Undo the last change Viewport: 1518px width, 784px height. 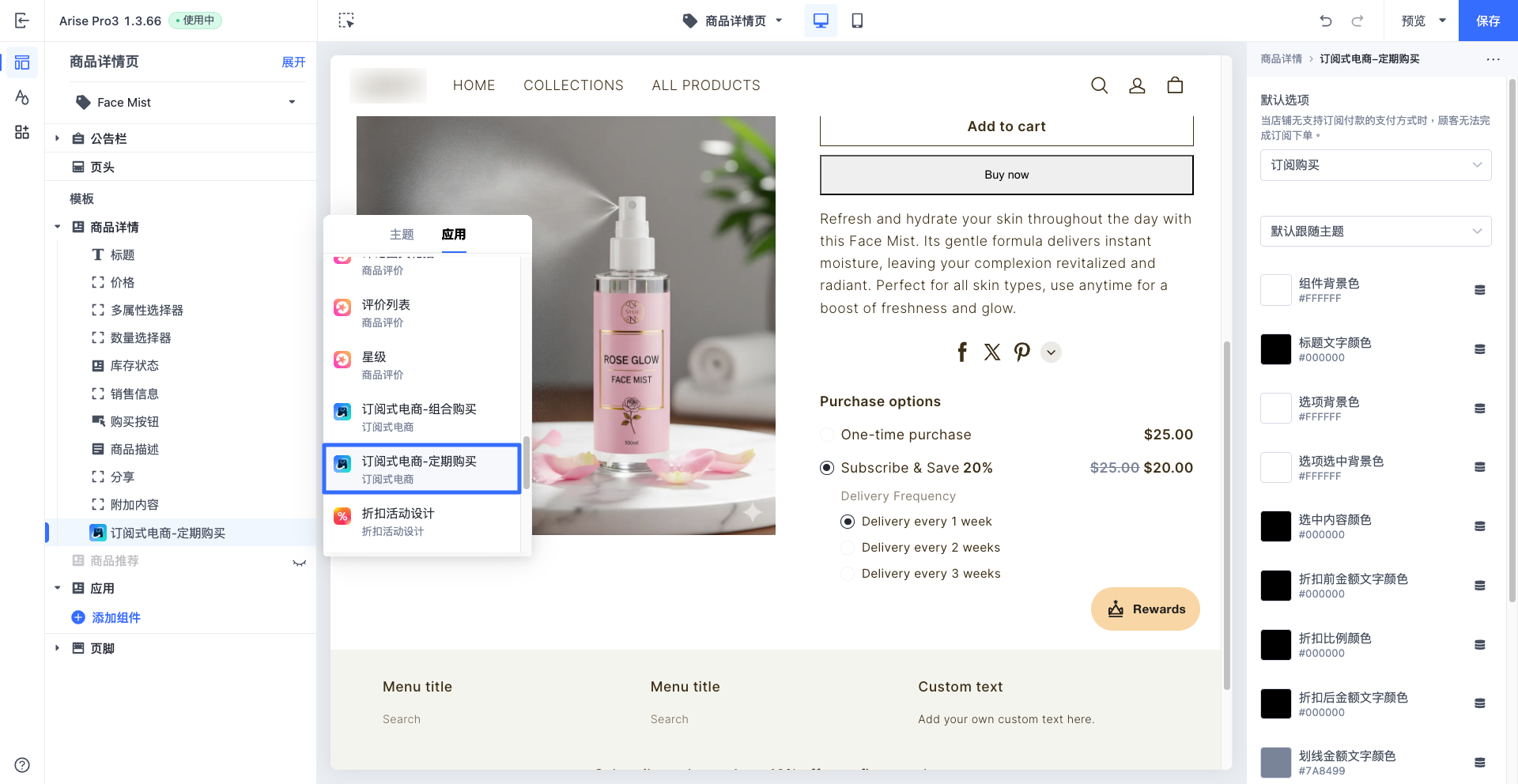click(1326, 21)
